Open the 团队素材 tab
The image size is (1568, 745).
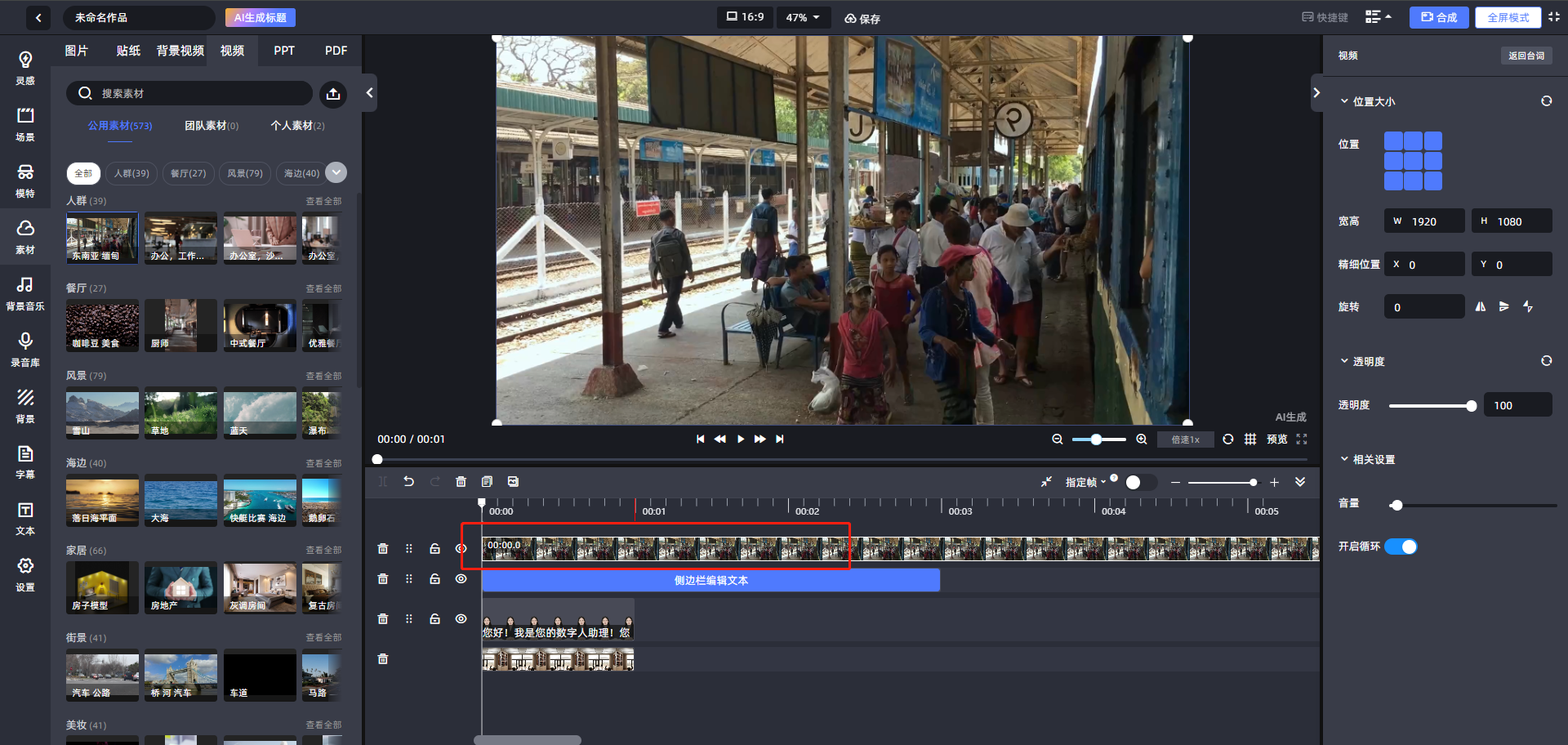click(x=212, y=126)
